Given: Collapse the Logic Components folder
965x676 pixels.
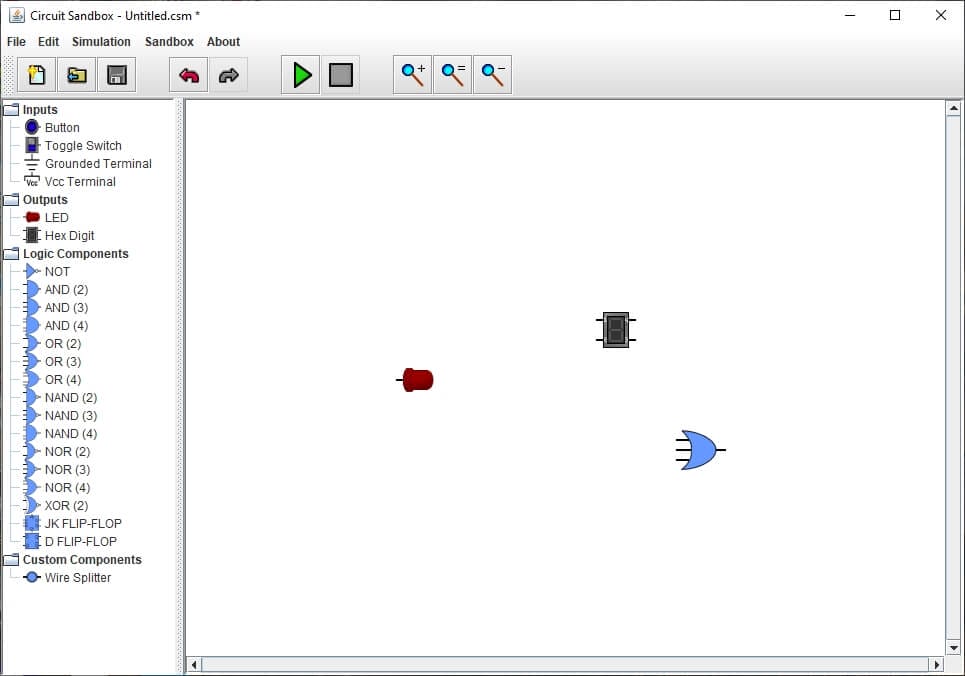Looking at the screenshot, I should coord(10,253).
